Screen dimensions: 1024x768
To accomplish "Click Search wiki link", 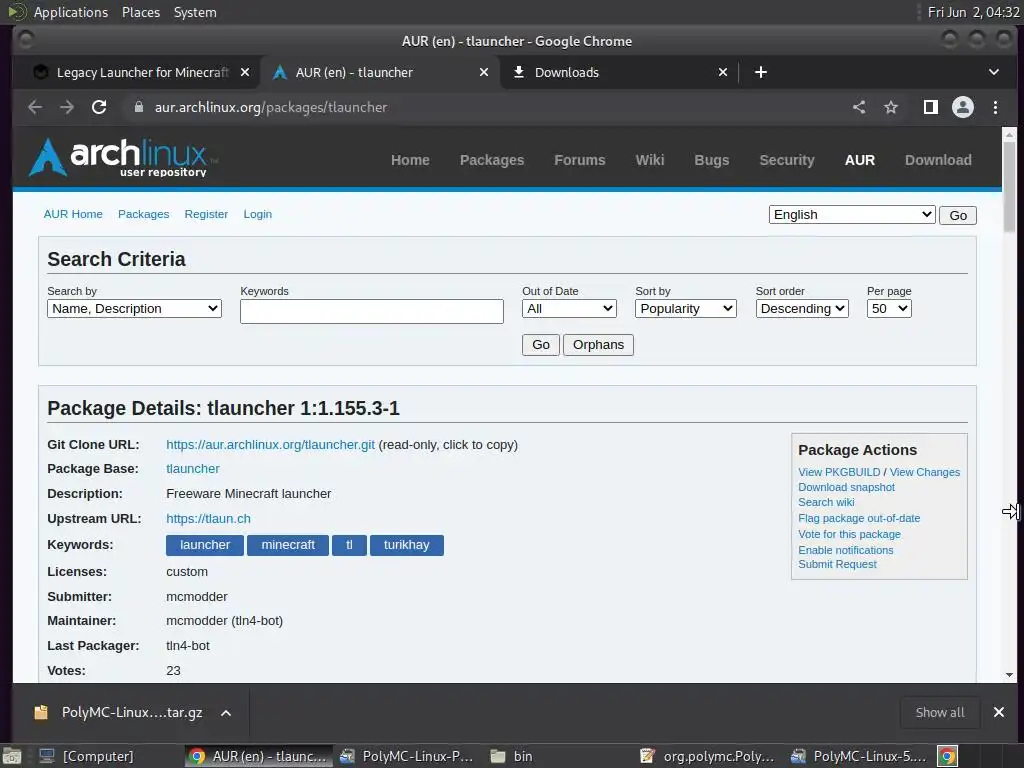I will [x=826, y=502].
